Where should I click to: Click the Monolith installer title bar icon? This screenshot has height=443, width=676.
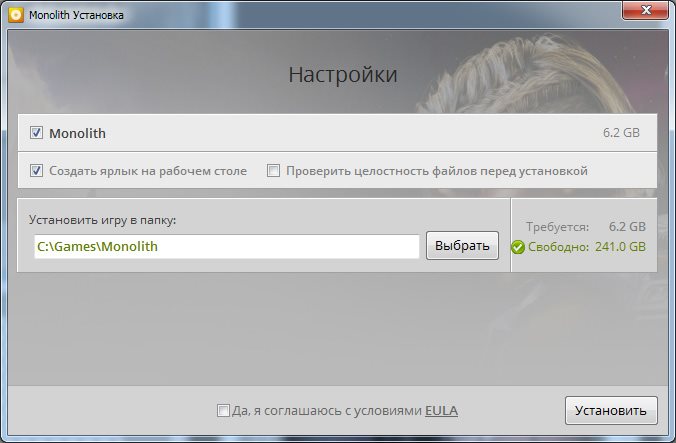coord(16,15)
